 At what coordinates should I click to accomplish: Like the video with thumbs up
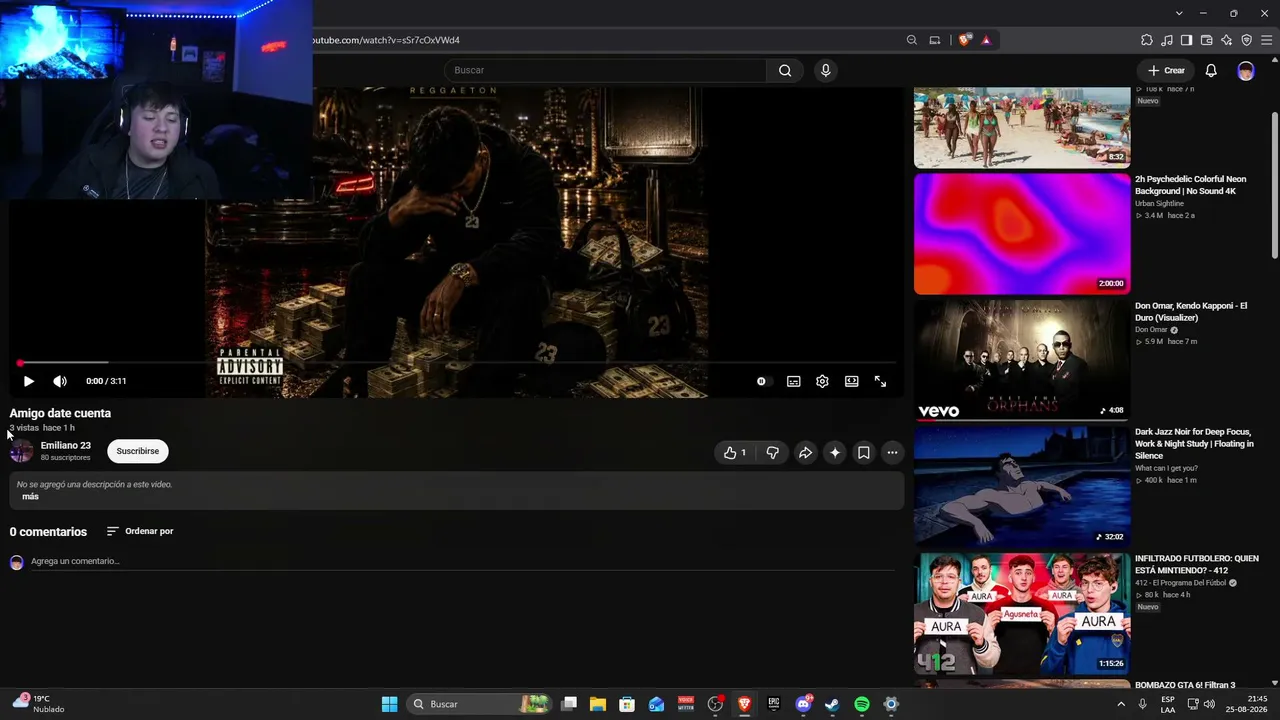pyautogui.click(x=734, y=453)
